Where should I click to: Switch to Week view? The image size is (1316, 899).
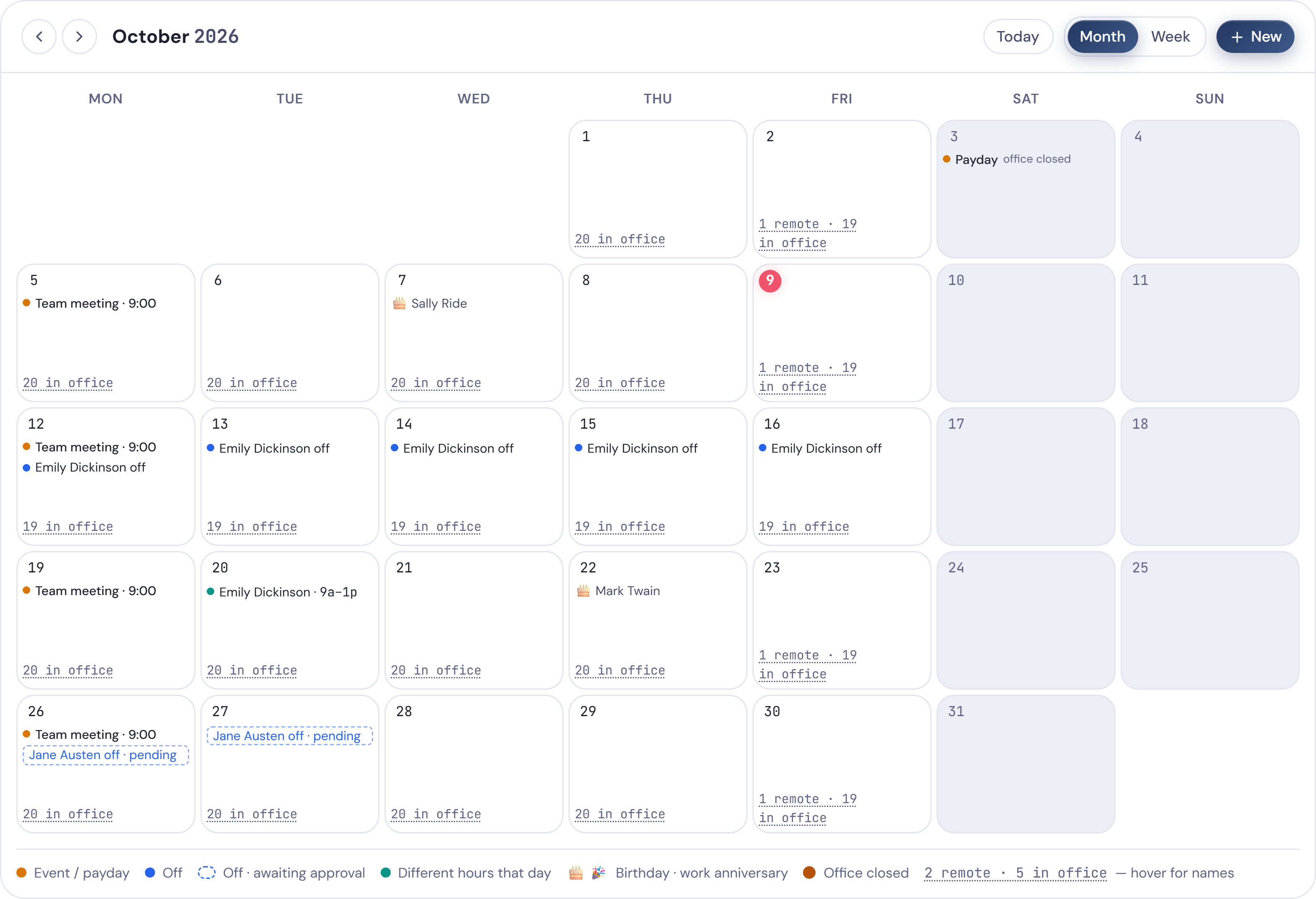1170,37
